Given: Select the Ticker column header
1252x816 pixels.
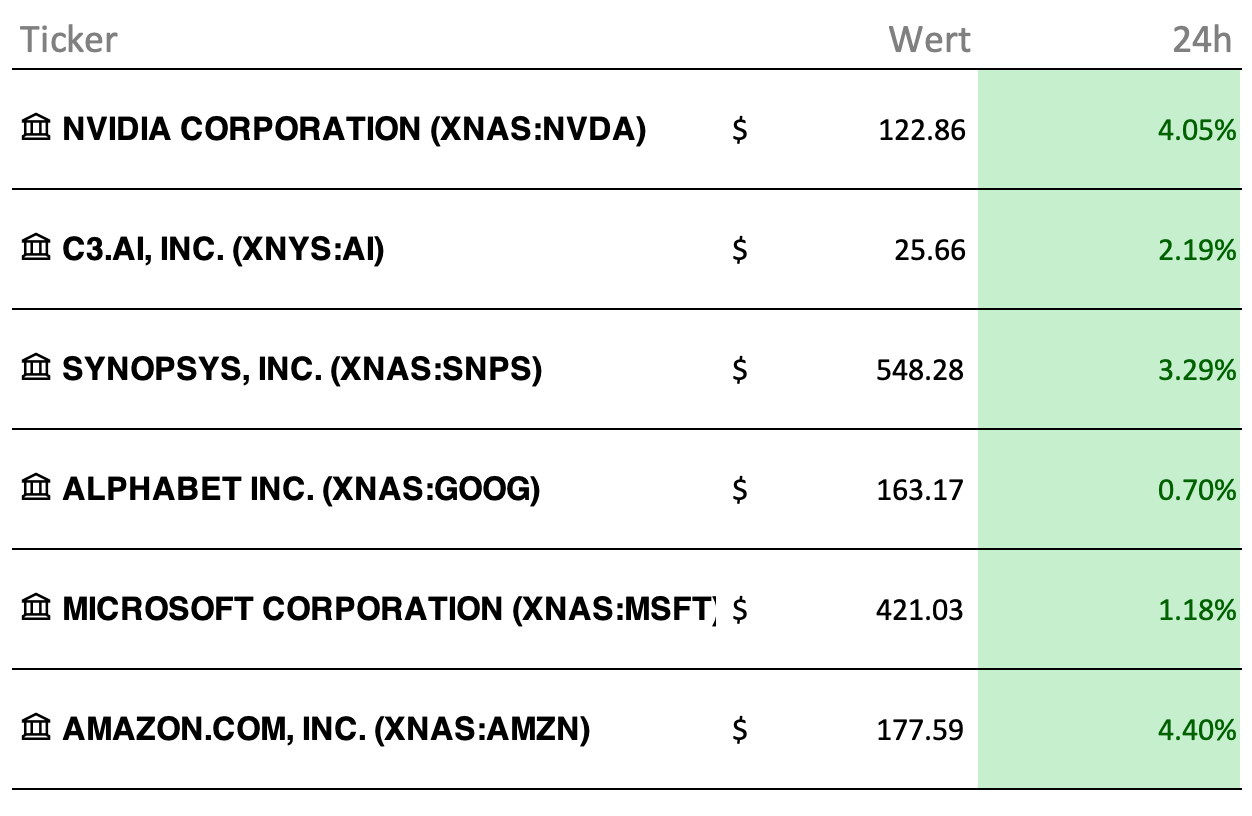Looking at the screenshot, I should [69, 40].
